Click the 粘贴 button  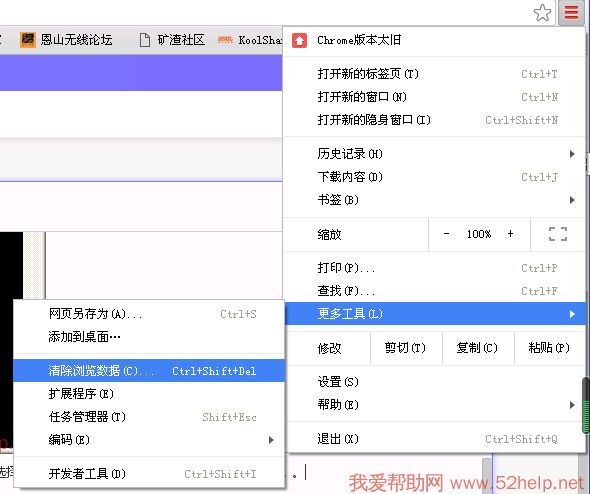tap(549, 348)
